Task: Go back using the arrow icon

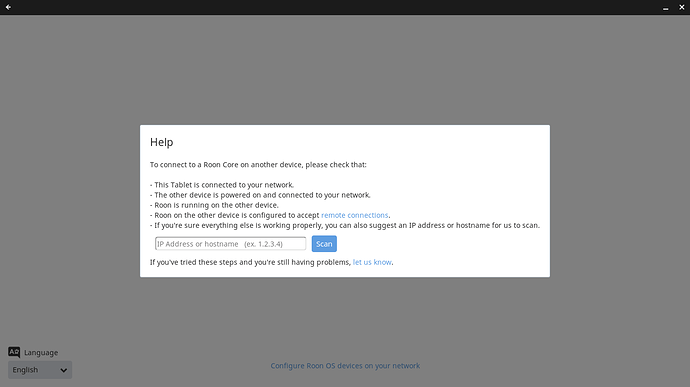Action: [8, 7]
